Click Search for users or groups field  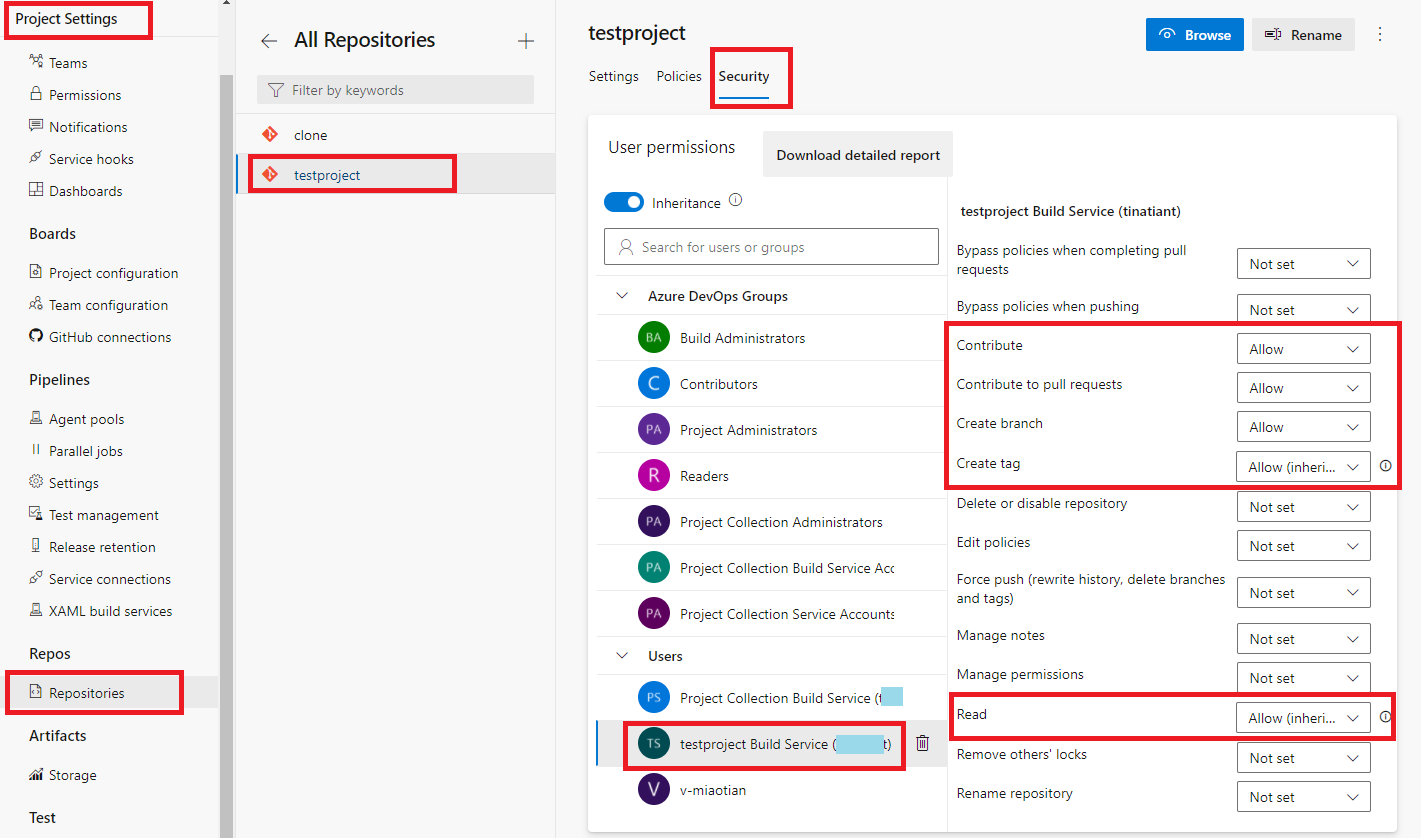coord(771,247)
